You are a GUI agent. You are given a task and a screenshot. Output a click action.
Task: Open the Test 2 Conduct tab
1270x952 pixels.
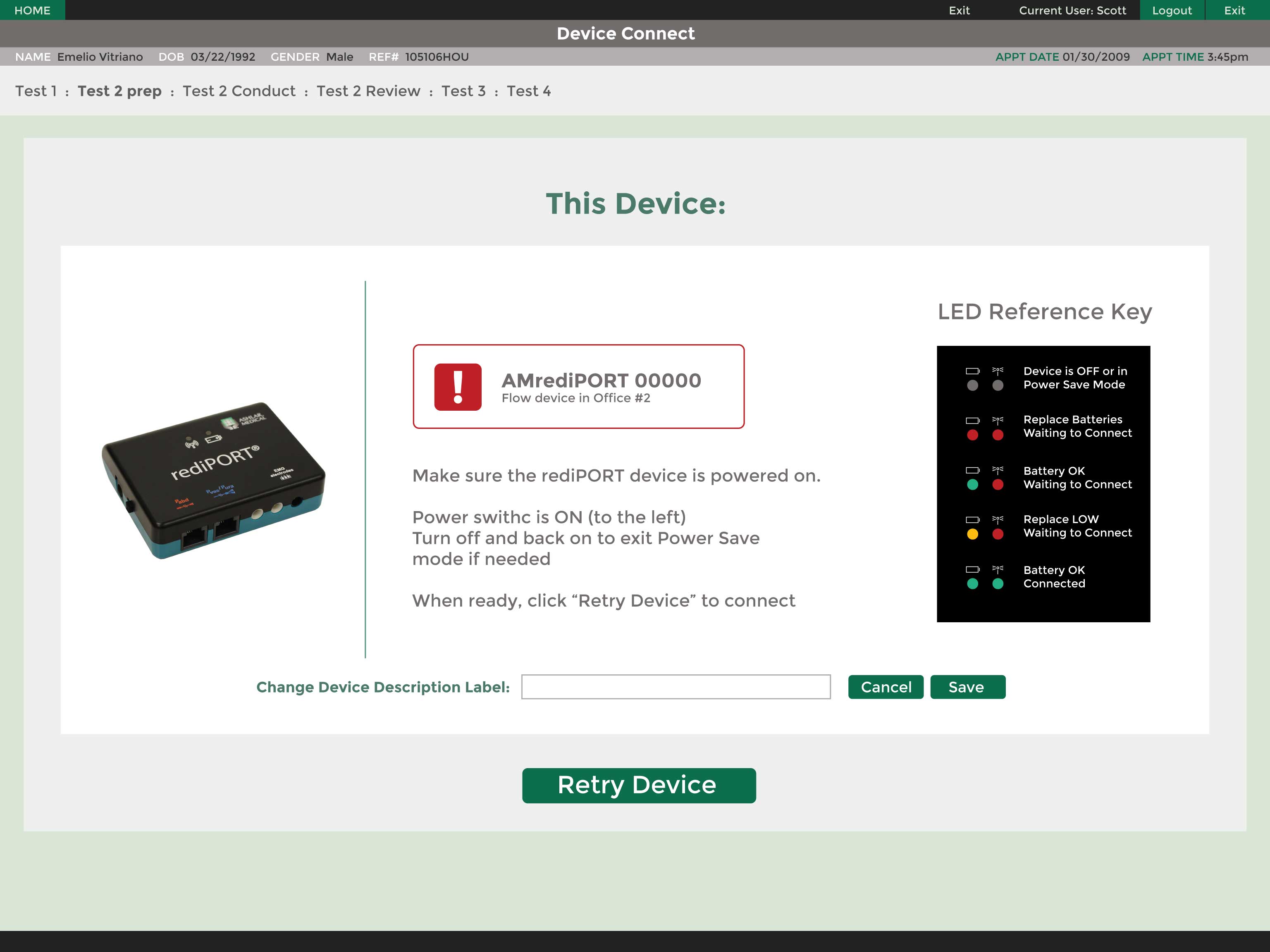point(239,90)
